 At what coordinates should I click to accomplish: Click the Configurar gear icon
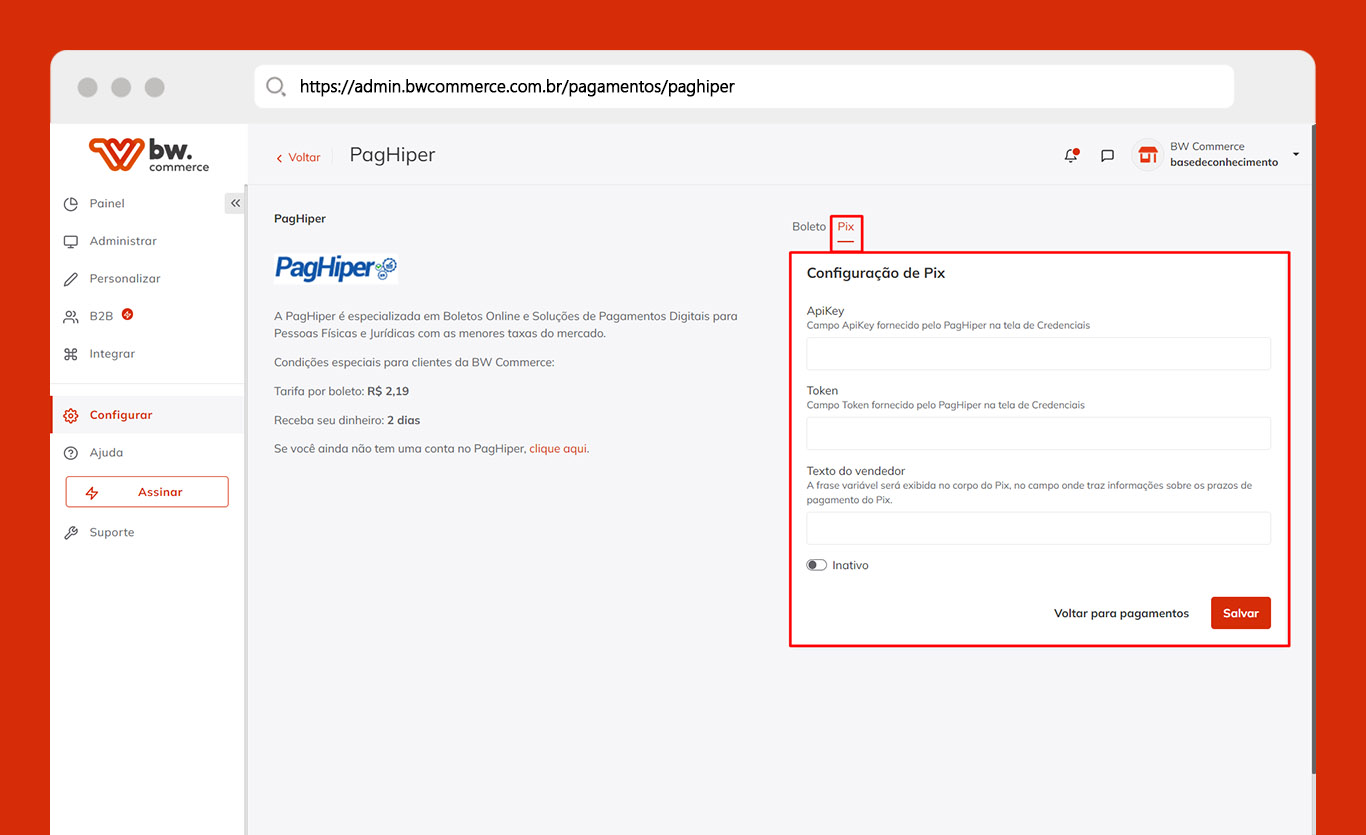coord(70,416)
